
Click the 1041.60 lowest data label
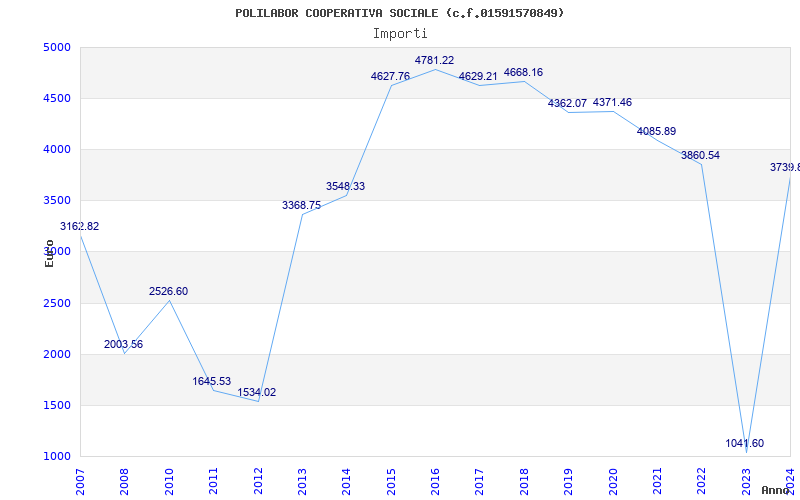[745, 444]
